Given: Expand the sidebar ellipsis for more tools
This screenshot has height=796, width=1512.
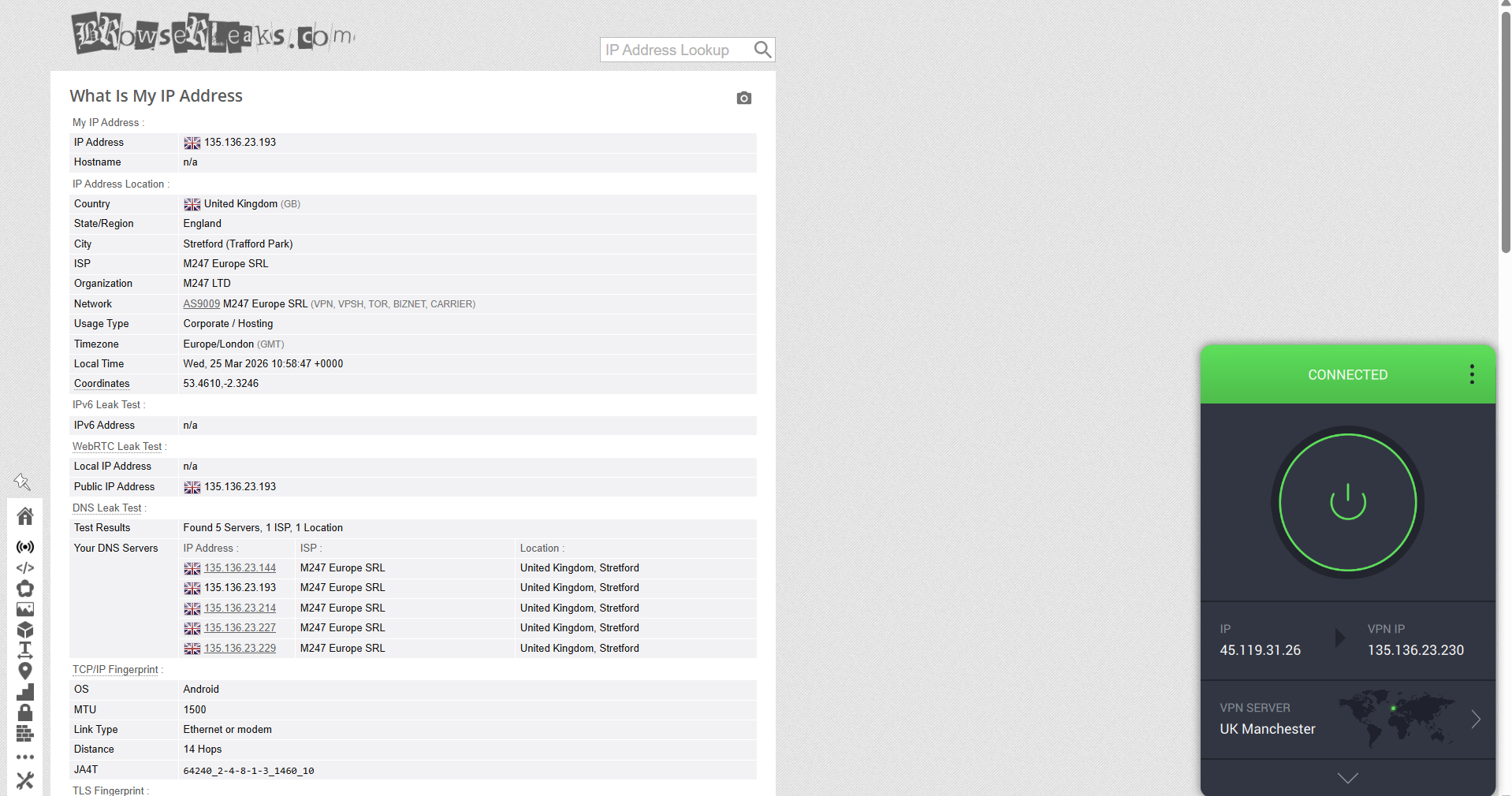Looking at the screenshot, I should click(24, 757).
